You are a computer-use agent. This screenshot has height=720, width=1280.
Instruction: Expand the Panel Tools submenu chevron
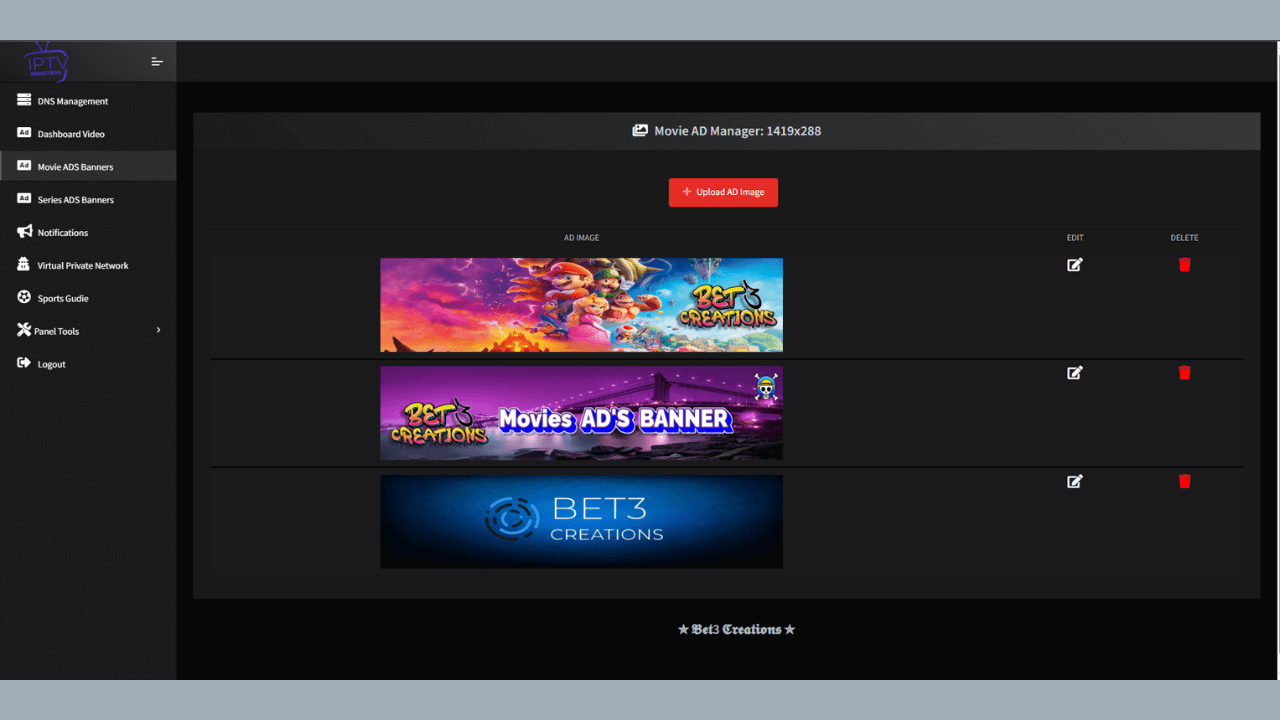[x=158, y=330]
